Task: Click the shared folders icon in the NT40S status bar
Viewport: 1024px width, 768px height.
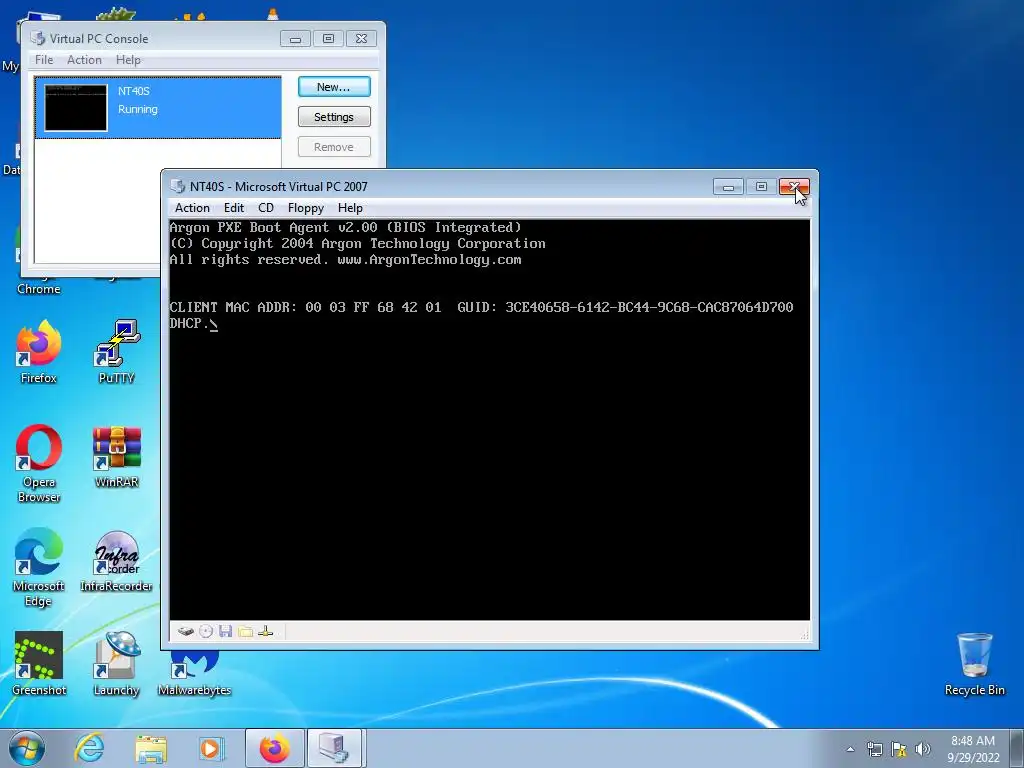Action: tap(246, 632)
